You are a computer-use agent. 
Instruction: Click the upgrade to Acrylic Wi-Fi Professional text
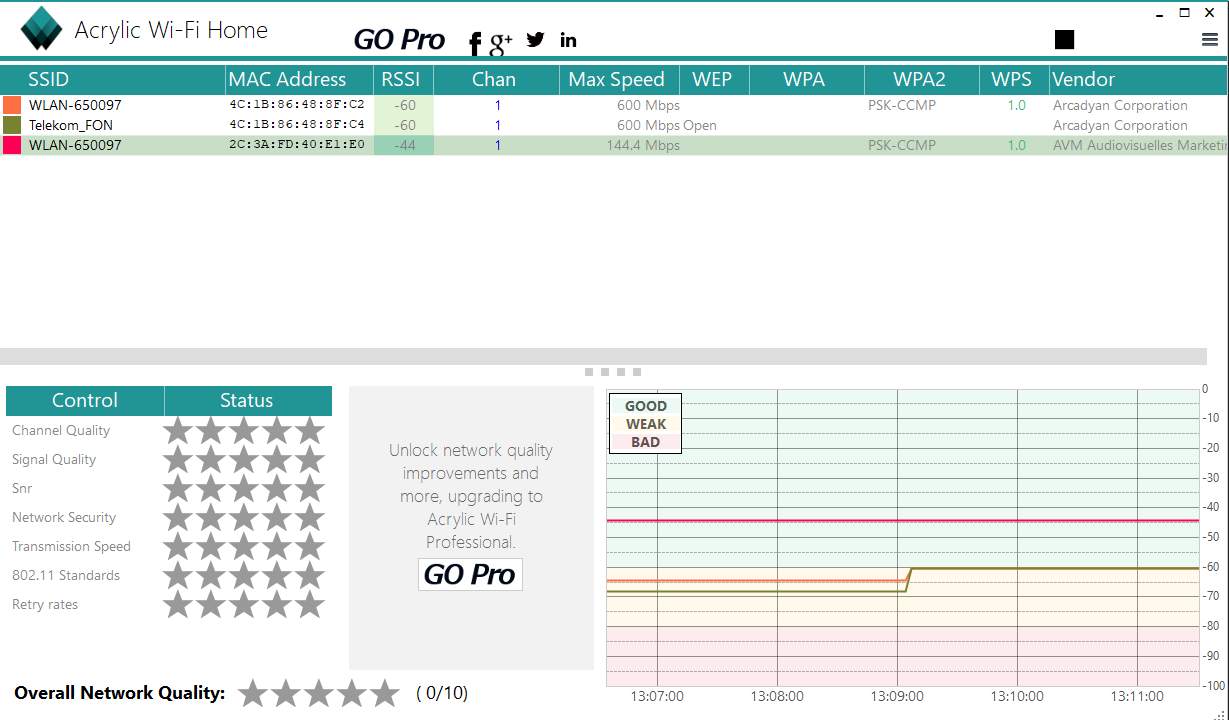(471, 496)
